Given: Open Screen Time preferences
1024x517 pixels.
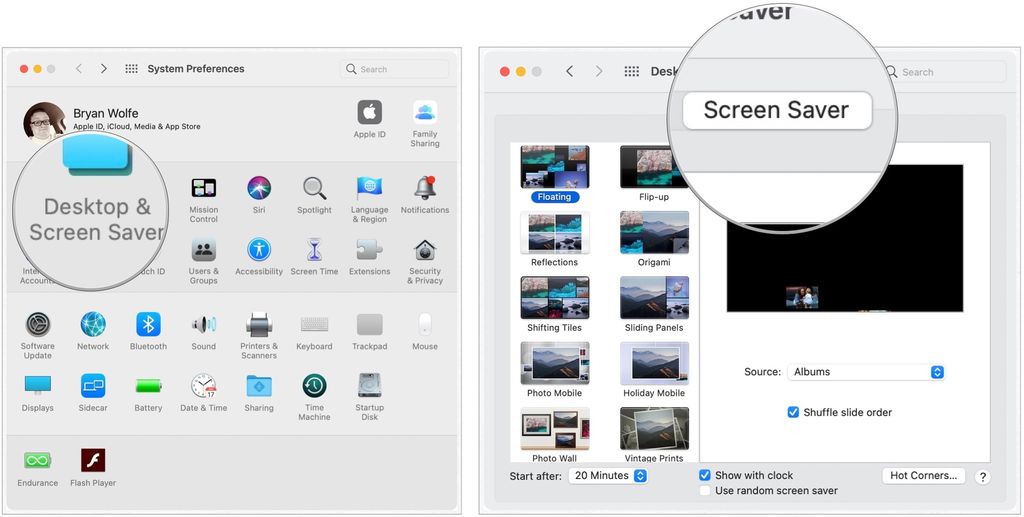Looking at the screenshot, I should coord(314,249).
